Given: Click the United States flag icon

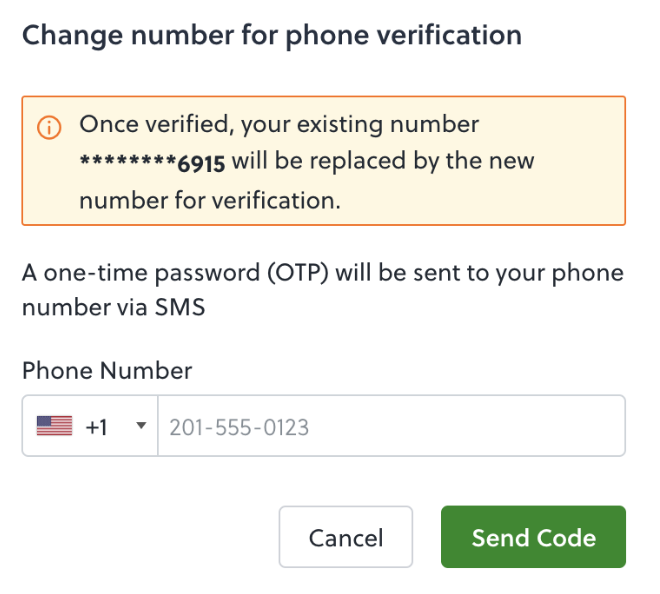Looking at the screenshot, I should coord(54,426).
